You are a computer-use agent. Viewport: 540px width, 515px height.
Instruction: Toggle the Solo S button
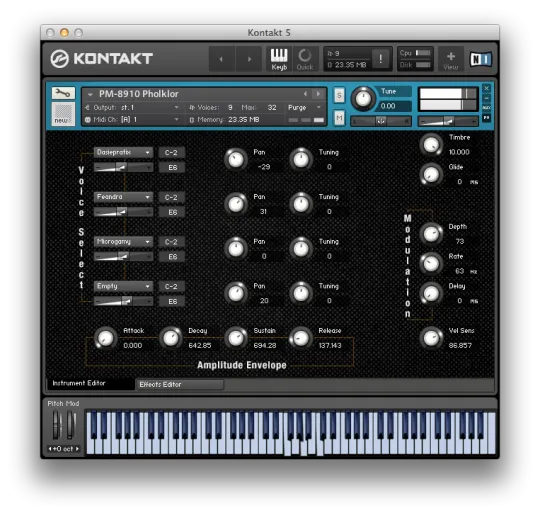pos(339,95)
